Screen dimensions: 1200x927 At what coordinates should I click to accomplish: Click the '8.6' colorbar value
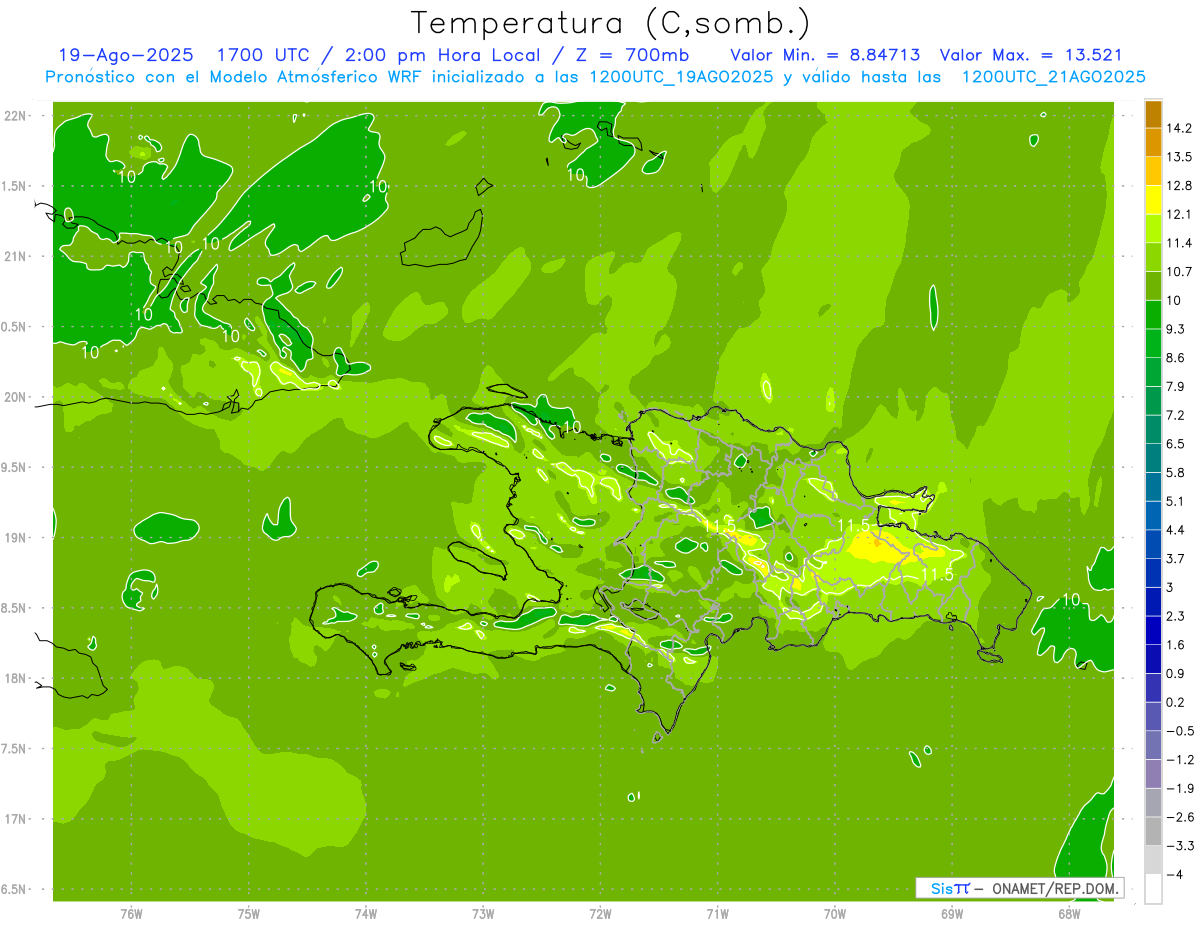pyautogui.click(x=1176, y=358)
